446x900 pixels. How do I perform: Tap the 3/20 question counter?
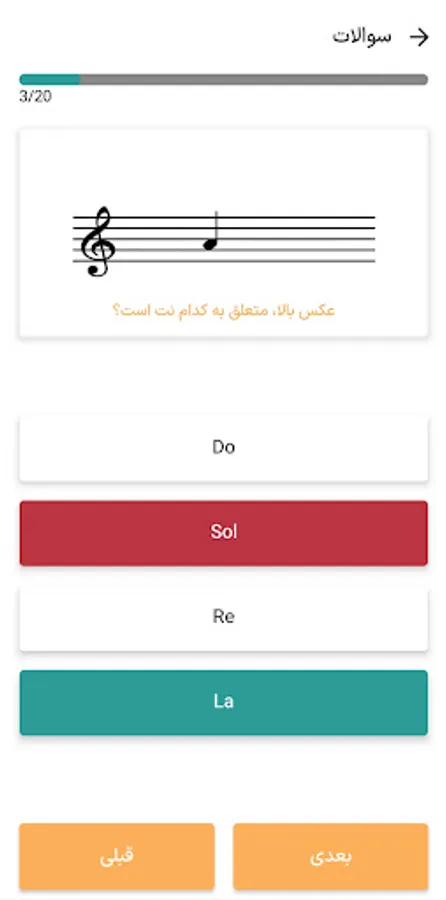pos(35,96)
